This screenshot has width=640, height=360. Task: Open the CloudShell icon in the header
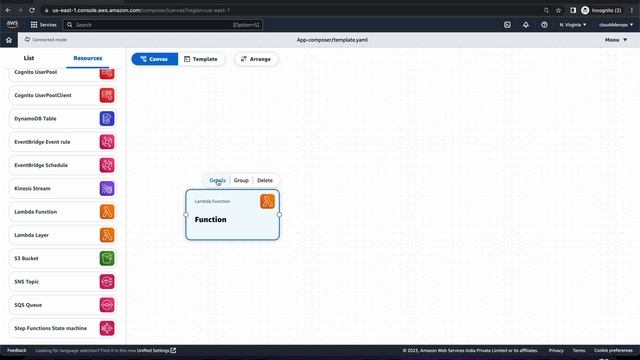(x=507, y=24)
